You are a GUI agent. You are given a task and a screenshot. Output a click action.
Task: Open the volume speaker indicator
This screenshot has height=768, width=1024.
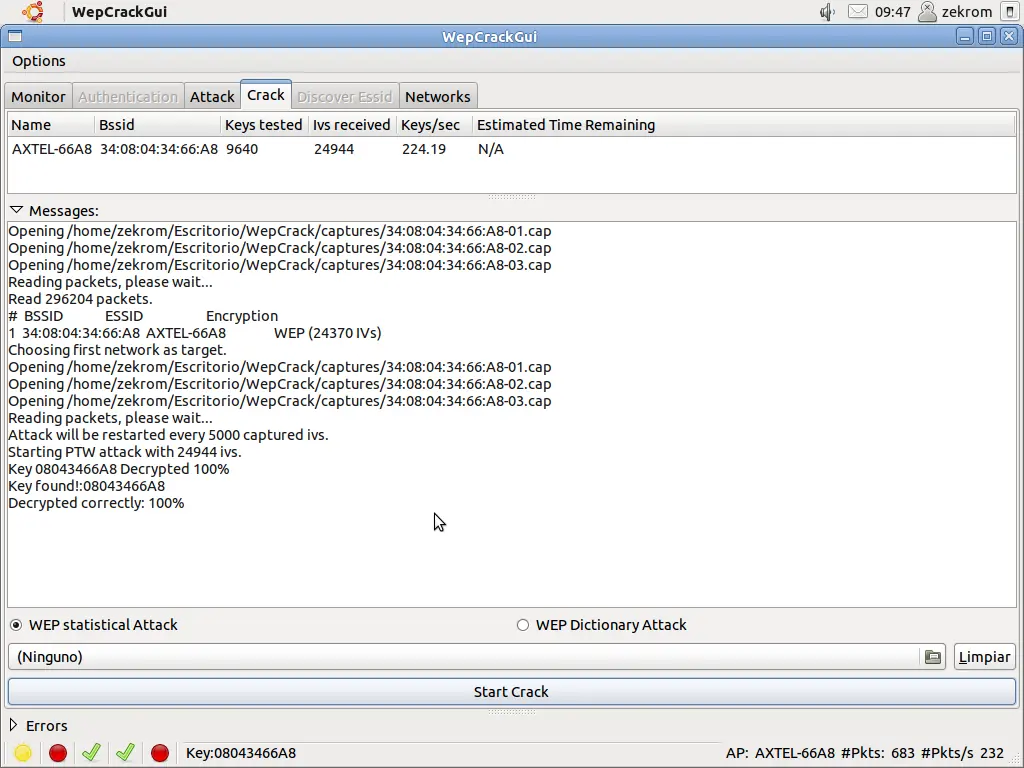pyautogui.click(x=827, y=12)
